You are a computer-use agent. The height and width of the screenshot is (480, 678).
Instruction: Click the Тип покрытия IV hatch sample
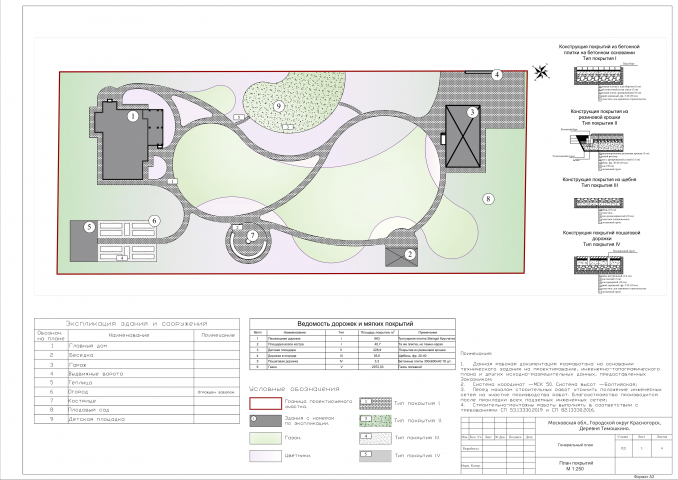pos(375,456)
